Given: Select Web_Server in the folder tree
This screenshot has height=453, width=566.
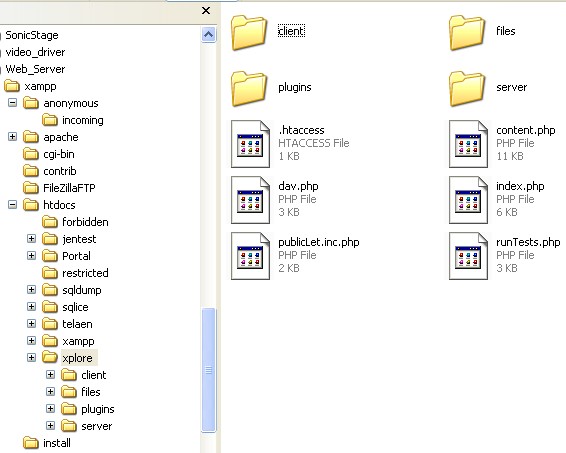Looking at the screenshot, I should (35, 69).
